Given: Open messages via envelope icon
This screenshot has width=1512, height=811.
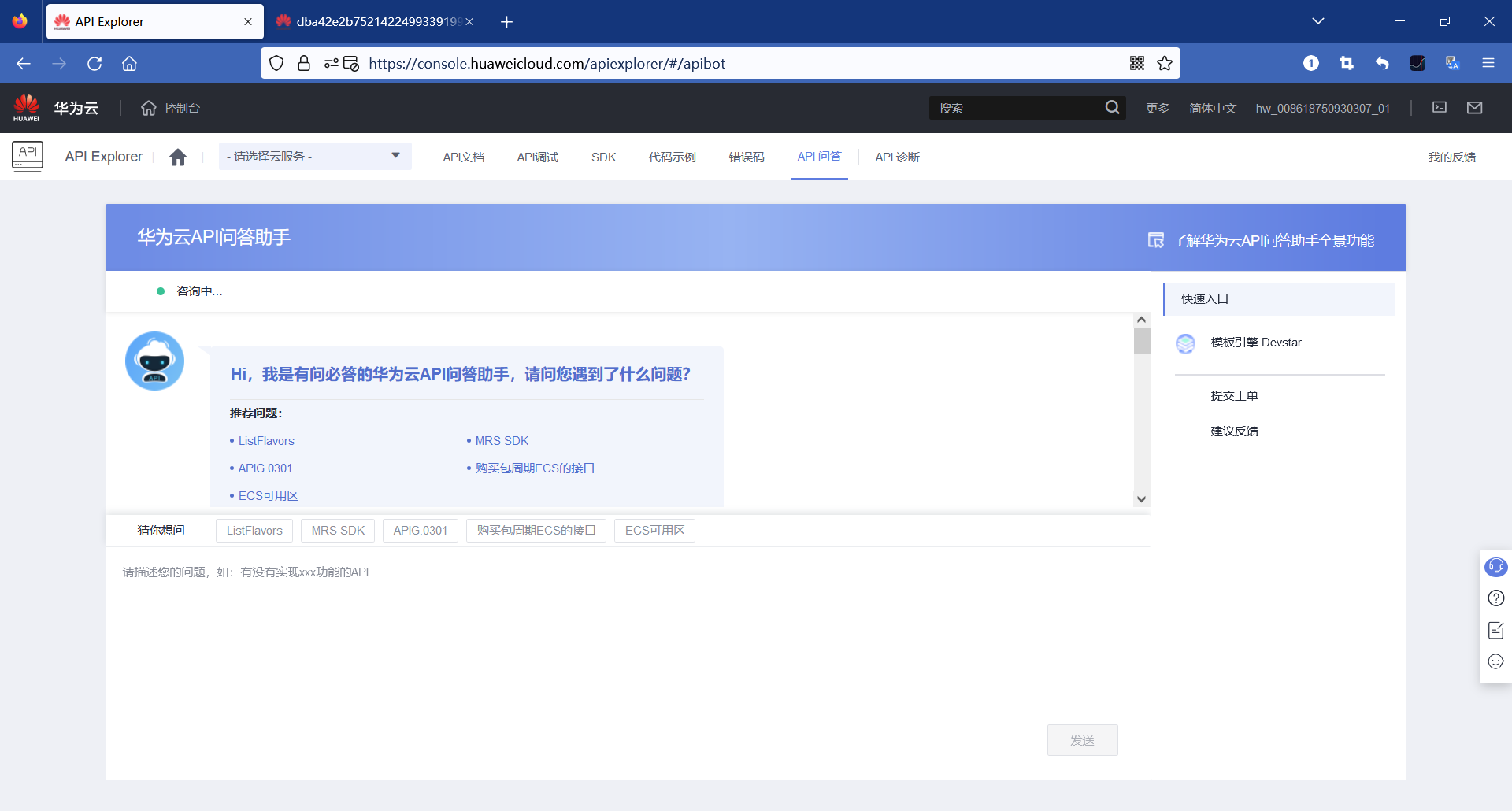Looking at the screenshot, I should pyautogui.click(x=1475, y=108).
